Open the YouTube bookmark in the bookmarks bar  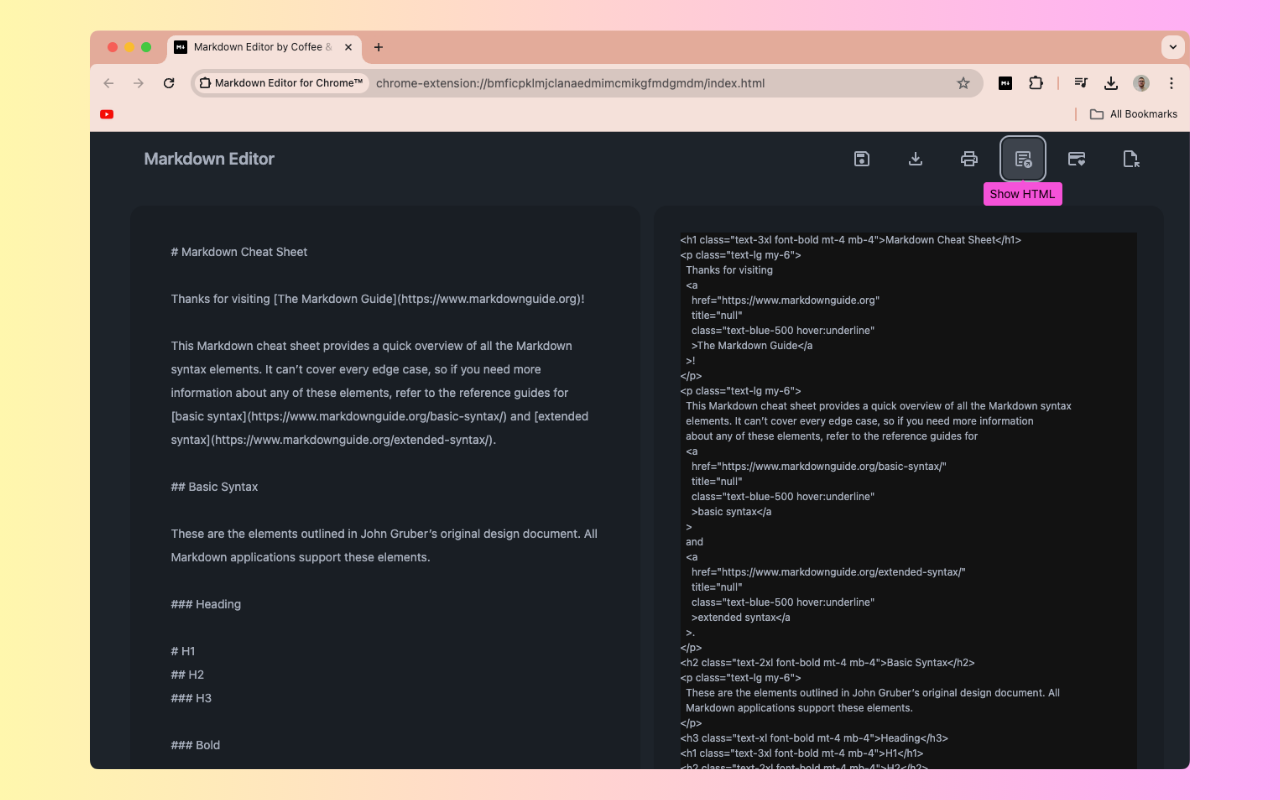(x=106, y=114)
